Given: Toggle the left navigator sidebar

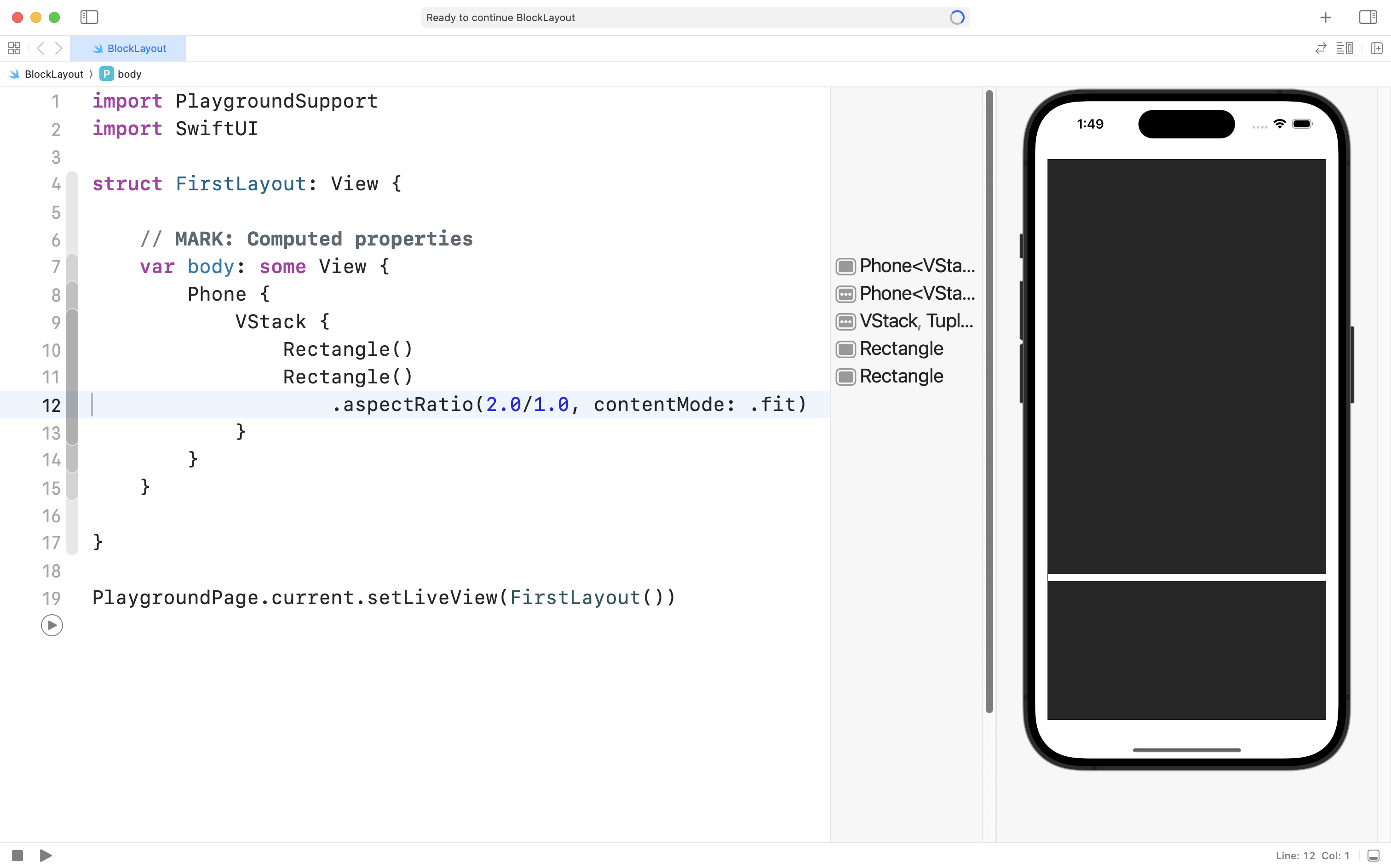Looking at the screenshot, I should [89, 17].
